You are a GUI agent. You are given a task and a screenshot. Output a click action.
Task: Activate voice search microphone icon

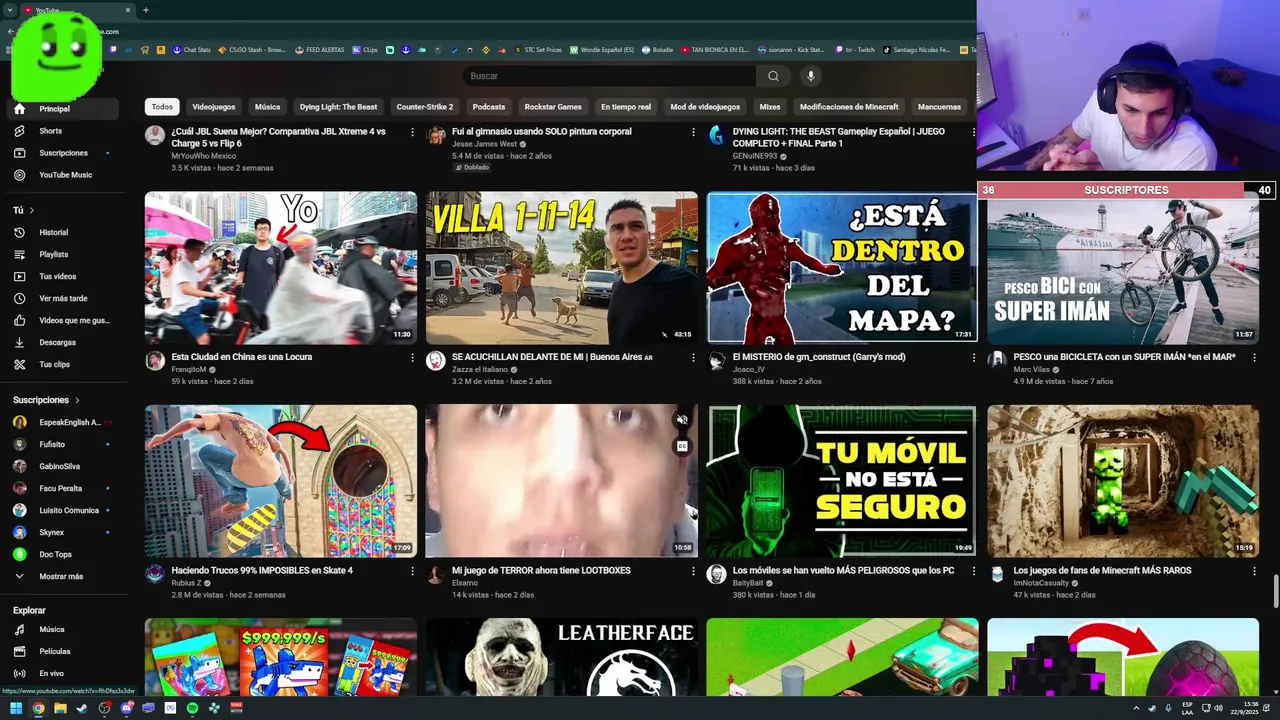pyautogui.click(x=811, y=76)
